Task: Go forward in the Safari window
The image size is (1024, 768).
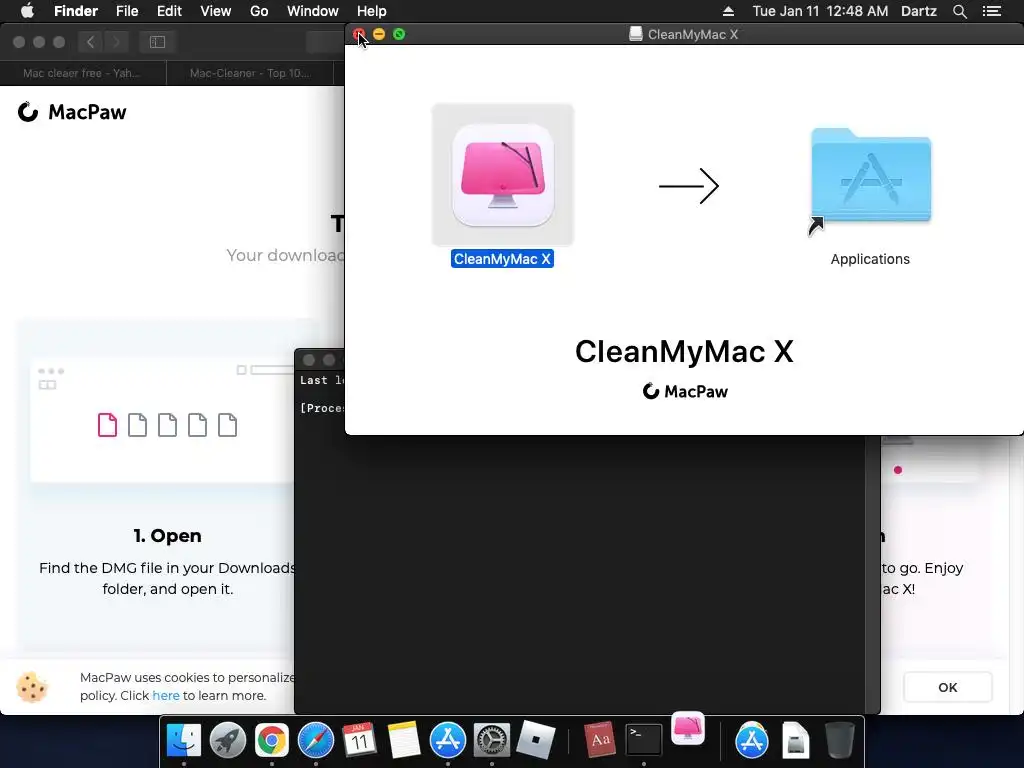Action: coord(117,42)
